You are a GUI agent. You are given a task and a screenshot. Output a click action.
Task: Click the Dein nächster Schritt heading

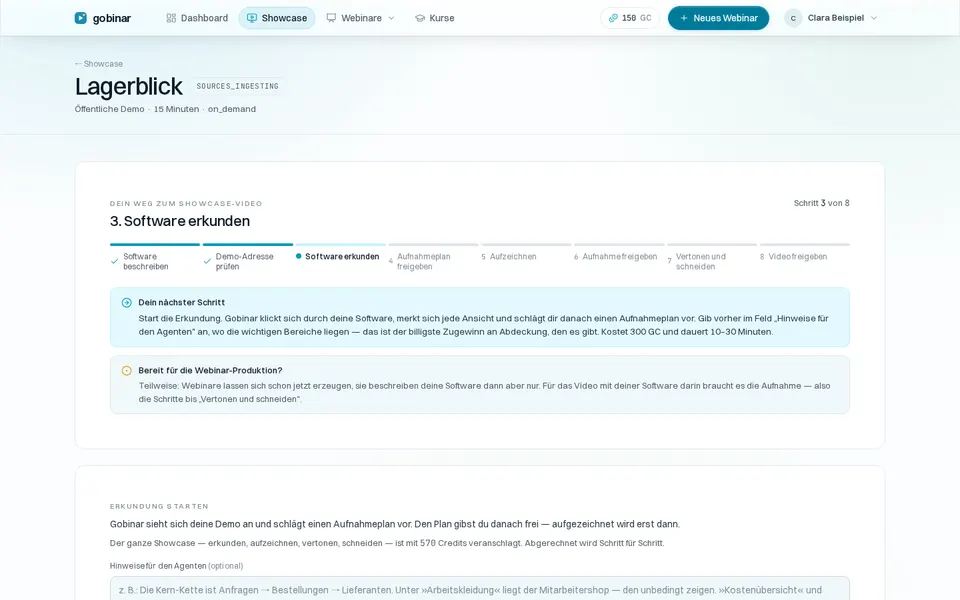pos(181,302)
